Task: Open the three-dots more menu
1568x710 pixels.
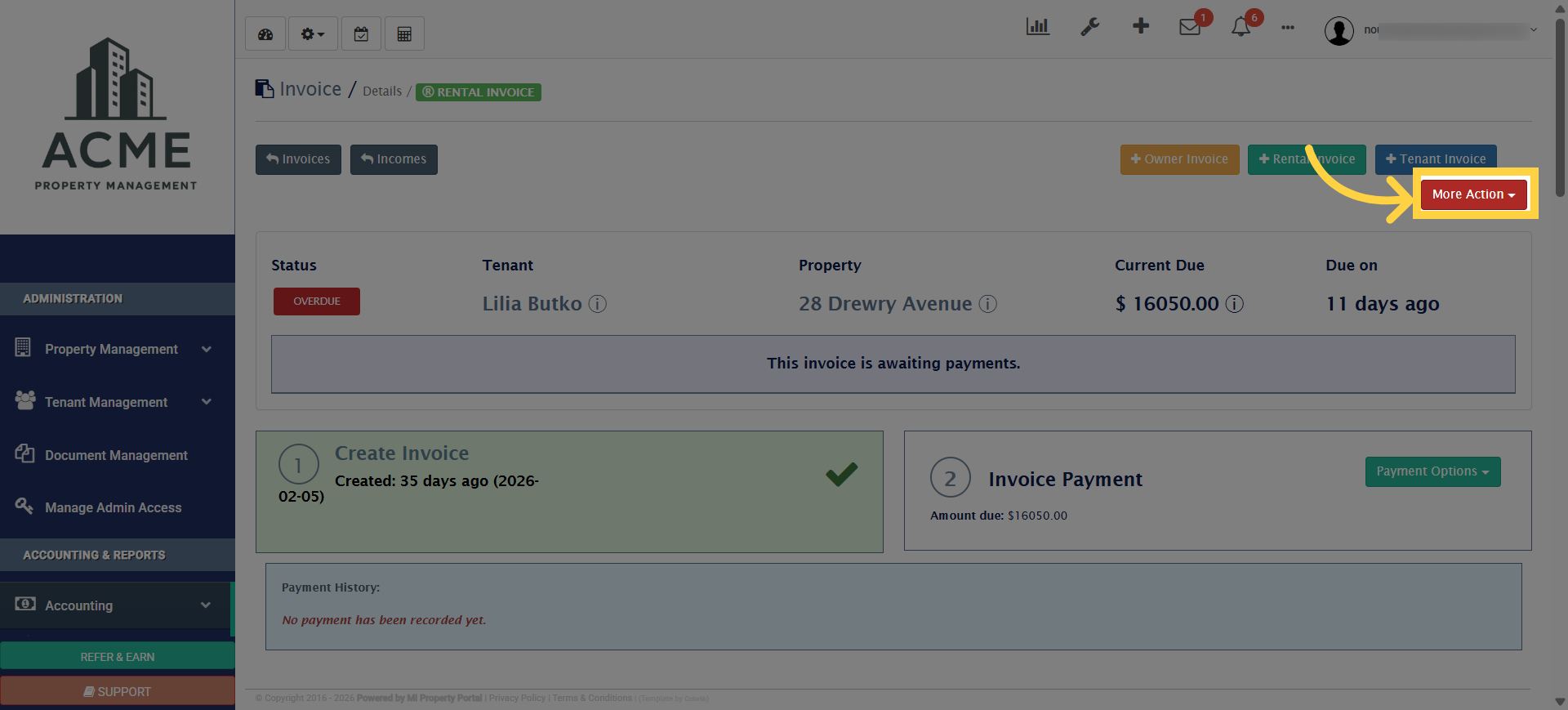Action: pos(1288,28)
